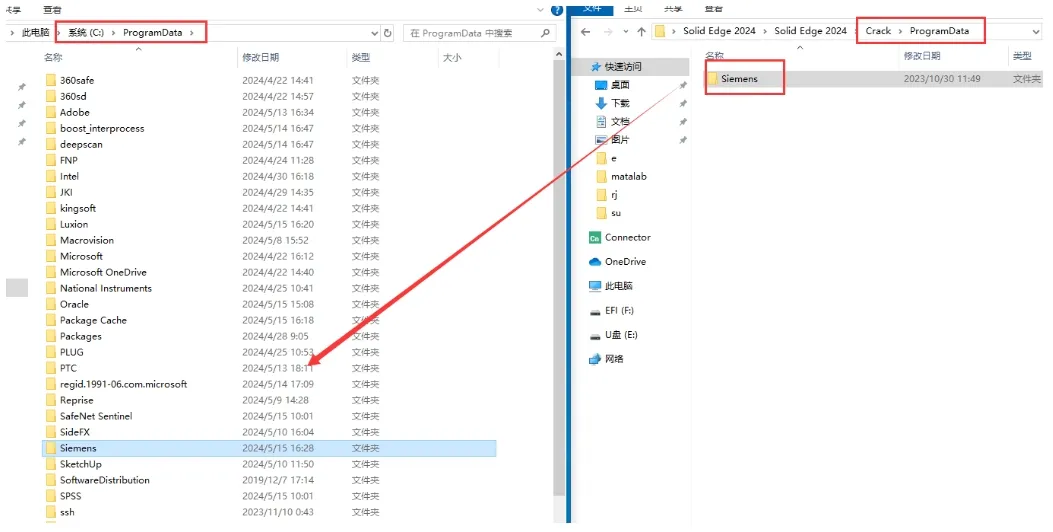
Task: Expand chevron after ProgramData in left address bar
Action: [x=191, y=33]
